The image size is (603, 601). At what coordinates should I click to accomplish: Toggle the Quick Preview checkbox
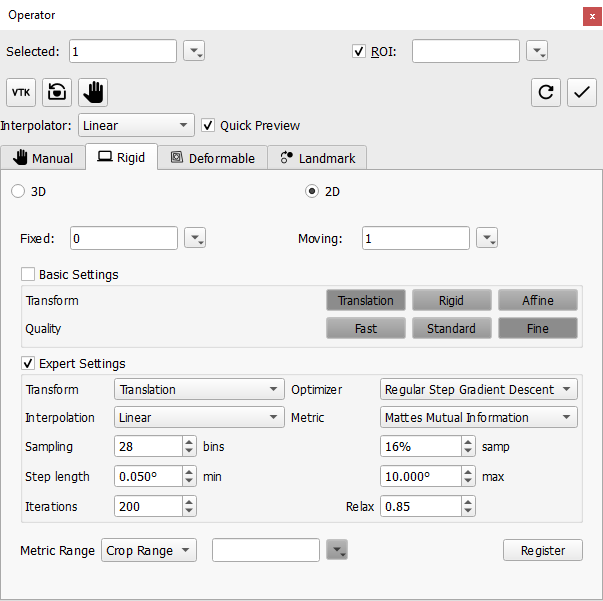(x=208, y=126)
